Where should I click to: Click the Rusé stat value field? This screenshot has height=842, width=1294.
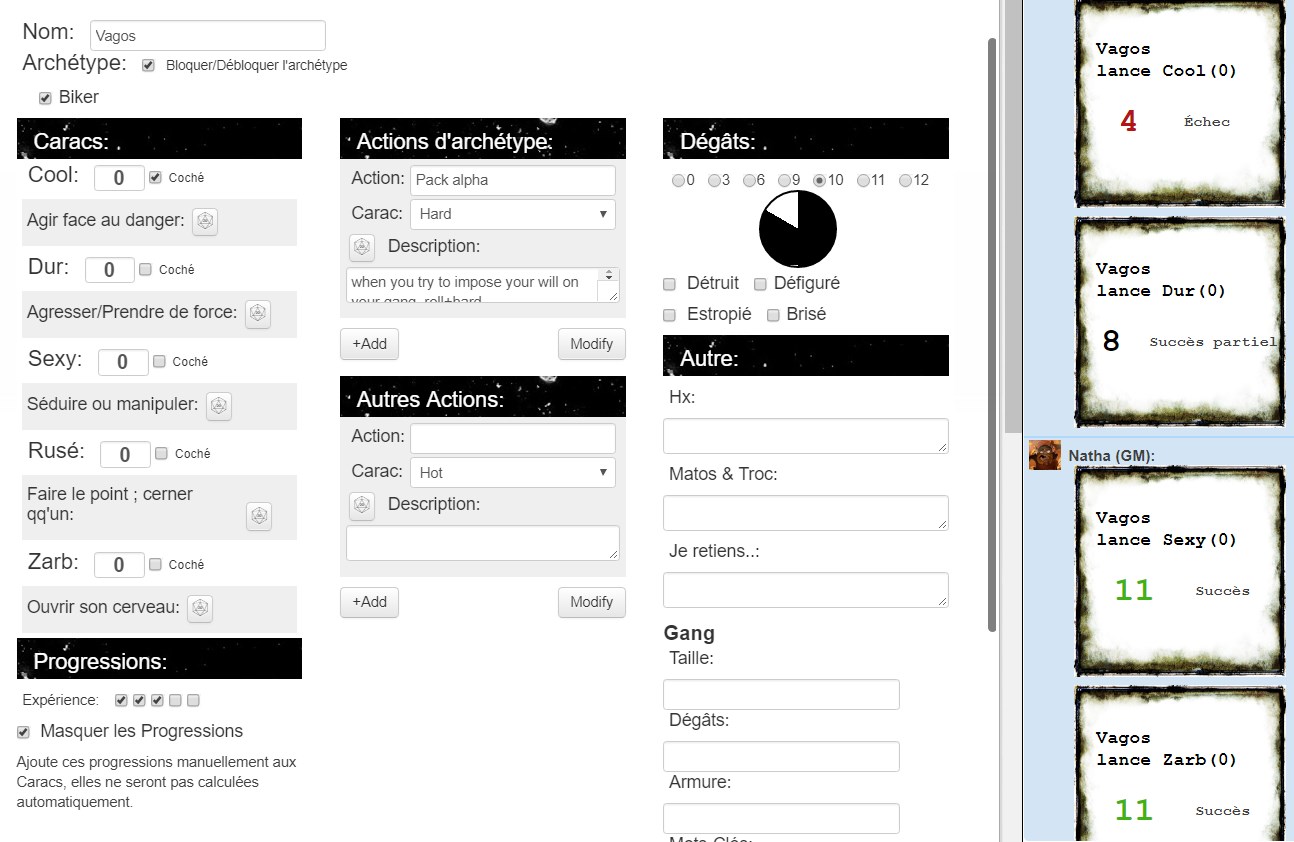click(125, 454)
